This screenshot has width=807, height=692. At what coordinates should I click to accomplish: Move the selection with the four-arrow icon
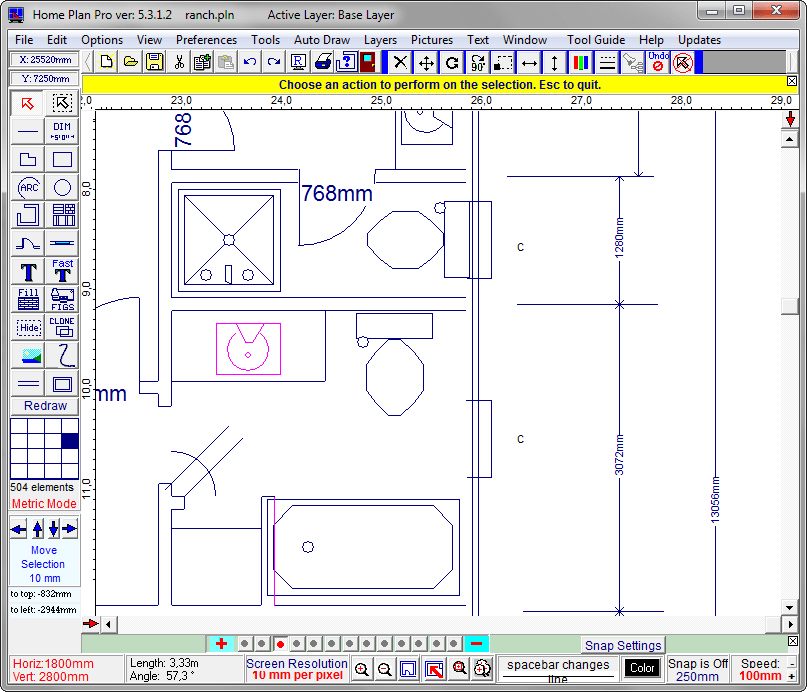point(426,63)
